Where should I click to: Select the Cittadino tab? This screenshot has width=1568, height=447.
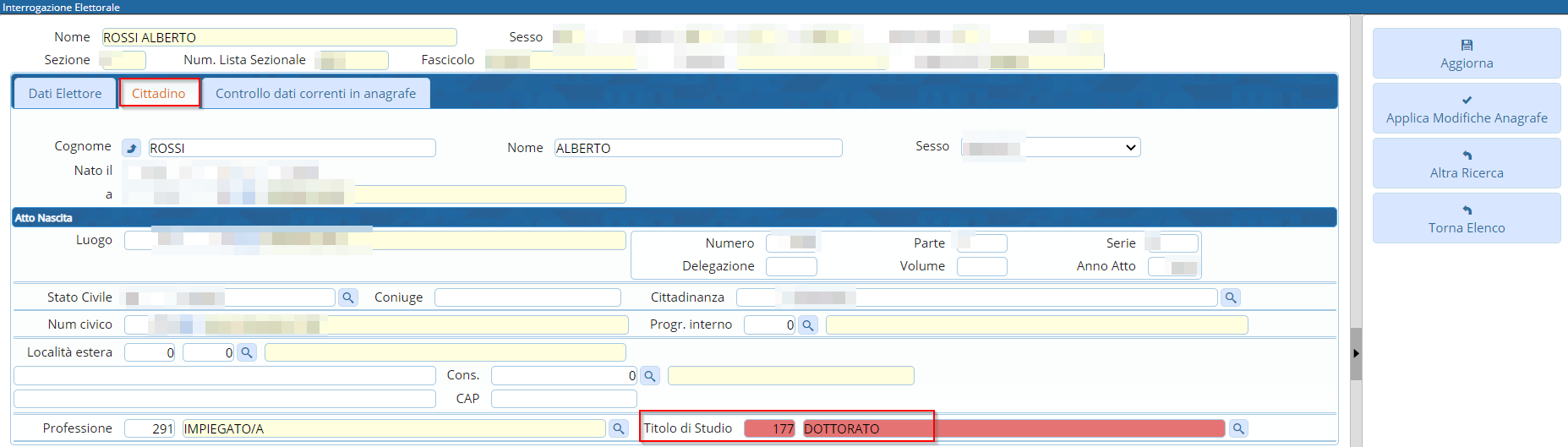coord(159,94)
